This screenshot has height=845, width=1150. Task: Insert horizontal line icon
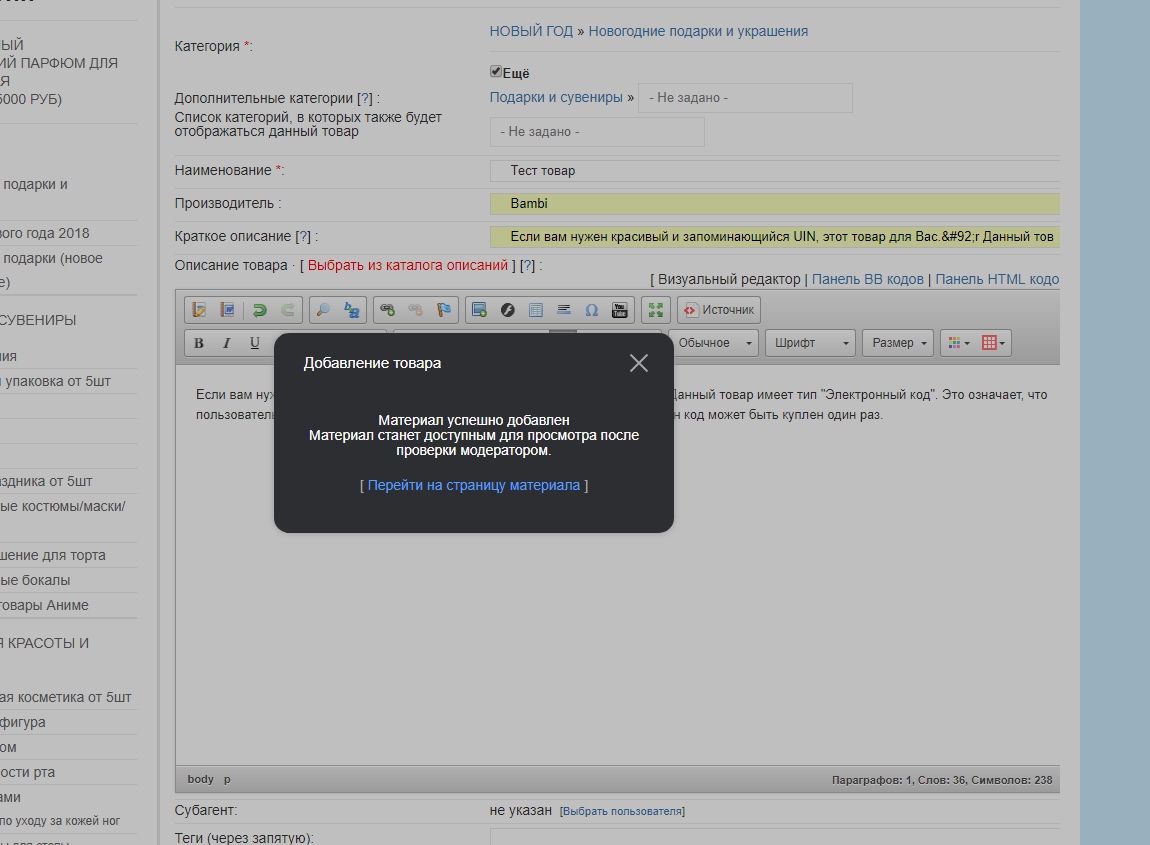point(563,310)
